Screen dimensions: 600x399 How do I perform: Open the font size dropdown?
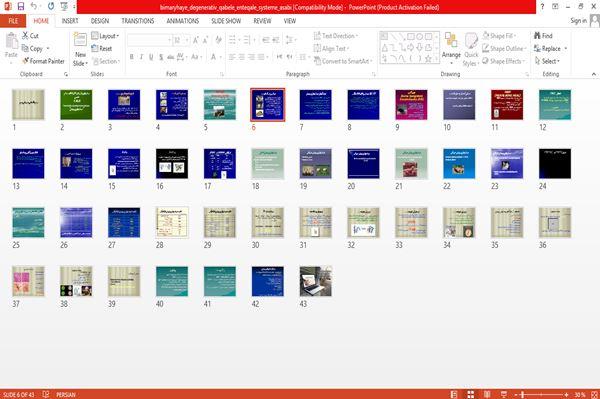pos(187,40)
